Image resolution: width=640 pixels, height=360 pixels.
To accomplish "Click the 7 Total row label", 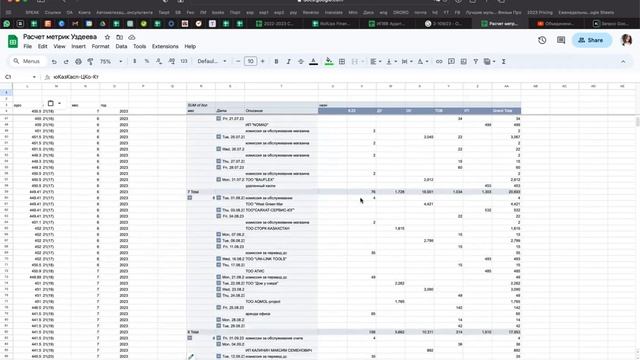I will [x=193, y=191].
